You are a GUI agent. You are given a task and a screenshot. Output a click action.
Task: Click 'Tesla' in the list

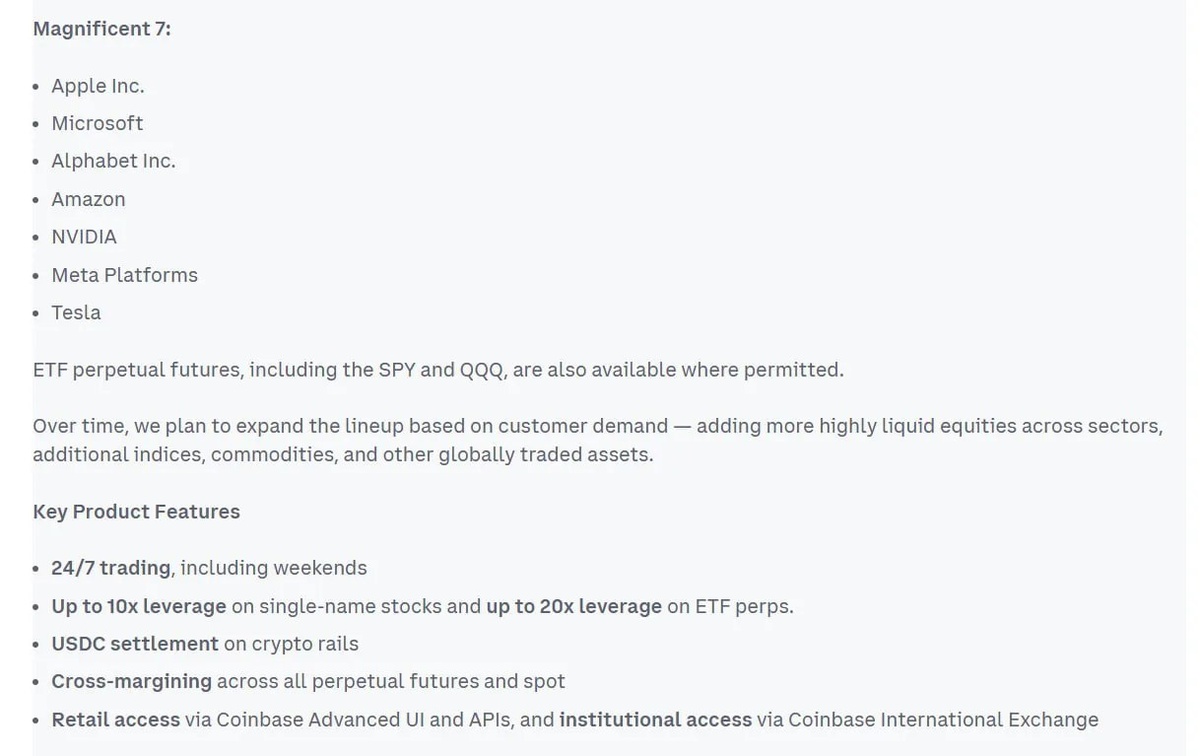[x=76, y=313]
